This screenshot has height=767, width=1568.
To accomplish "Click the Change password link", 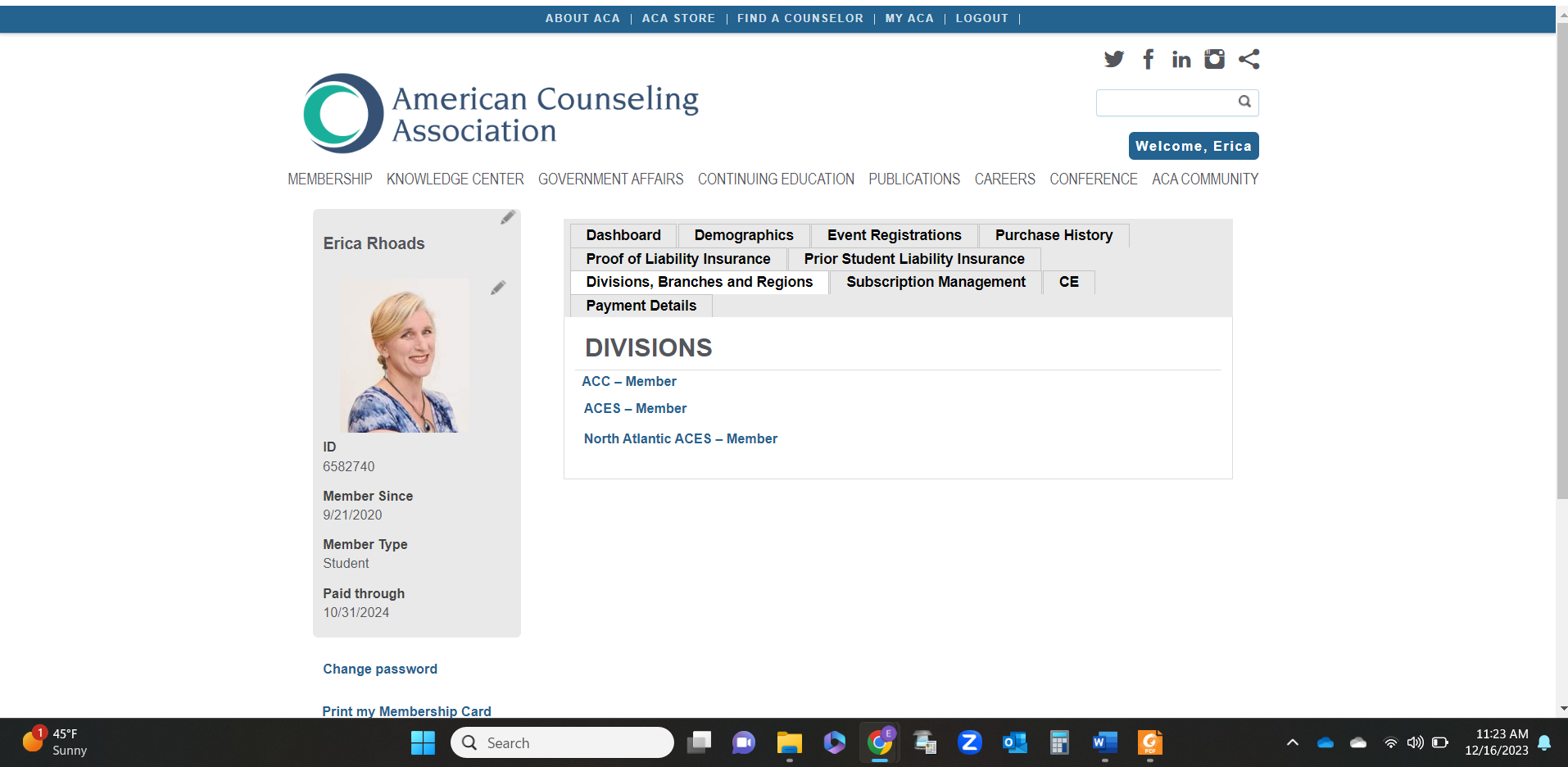I will tap(379, 669).
